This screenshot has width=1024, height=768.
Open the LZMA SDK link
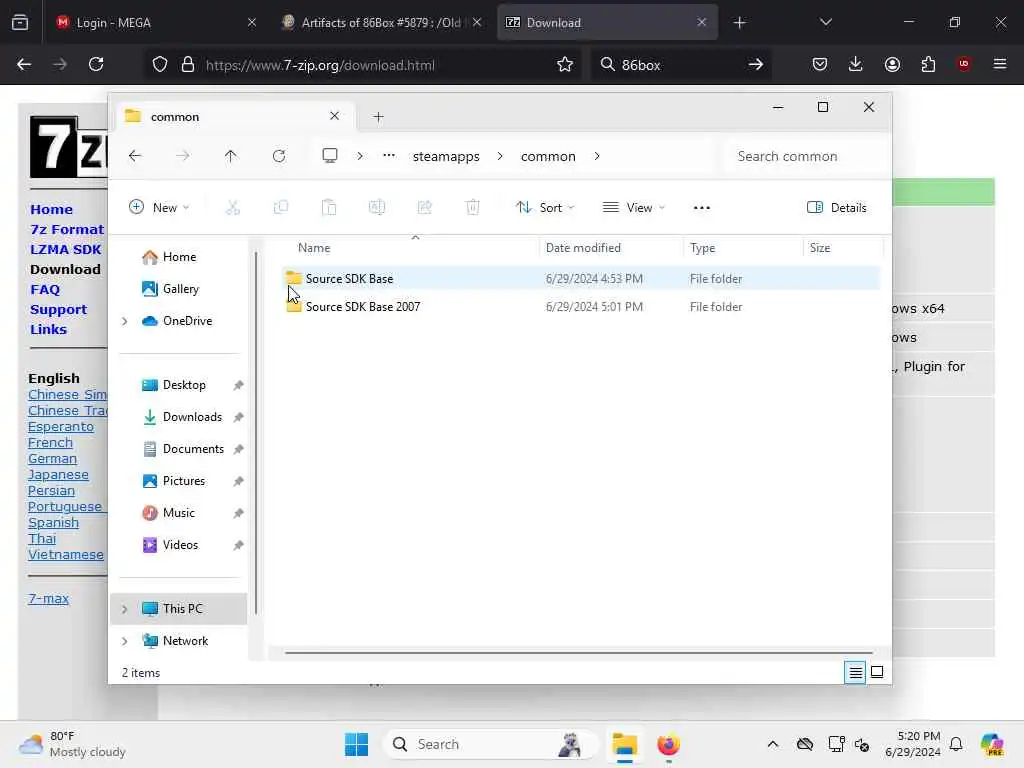[65, 249]
